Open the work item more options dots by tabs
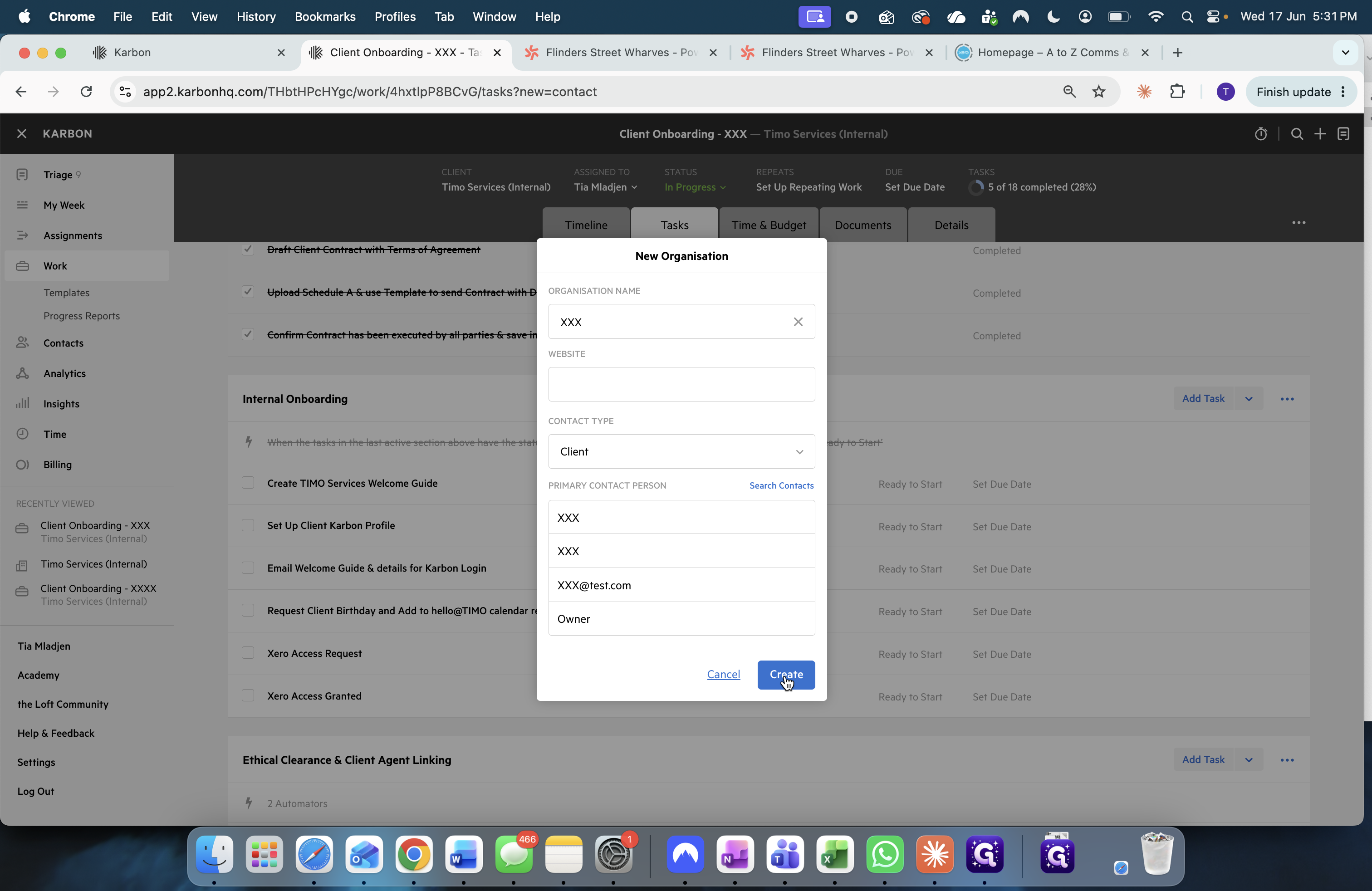 coord(1299,222)
